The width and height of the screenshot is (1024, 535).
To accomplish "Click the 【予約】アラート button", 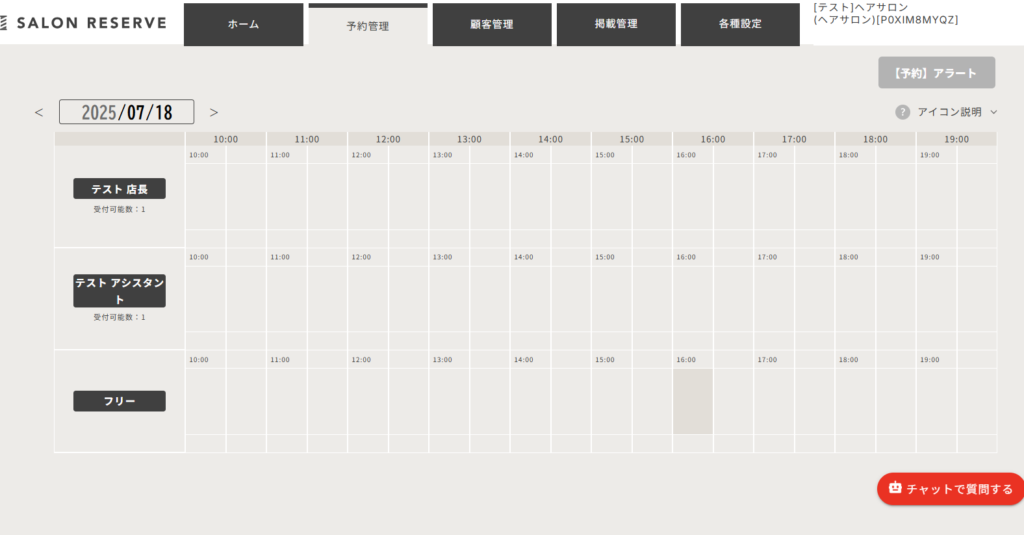I will 936,73.
